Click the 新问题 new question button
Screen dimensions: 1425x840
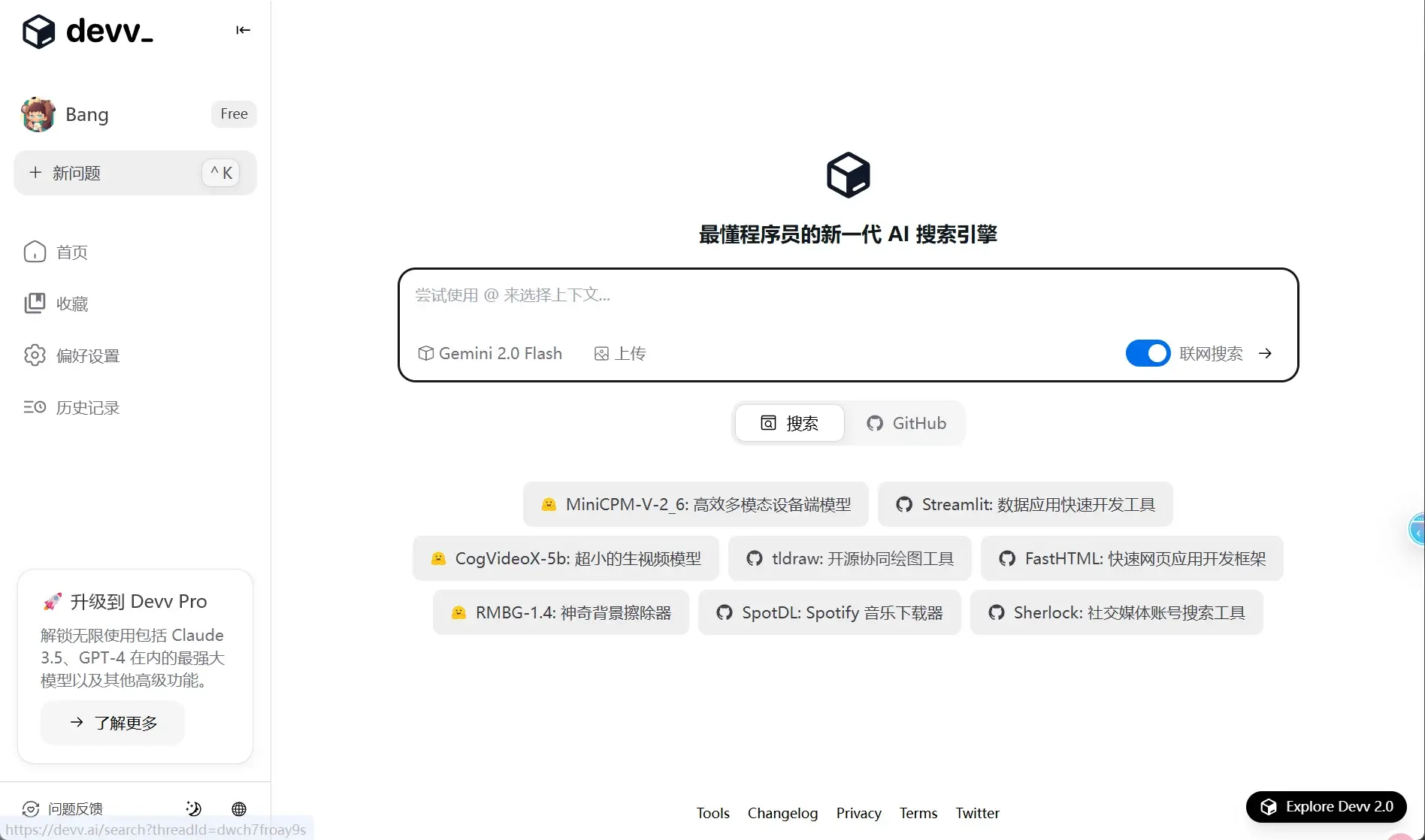point(135,173)
